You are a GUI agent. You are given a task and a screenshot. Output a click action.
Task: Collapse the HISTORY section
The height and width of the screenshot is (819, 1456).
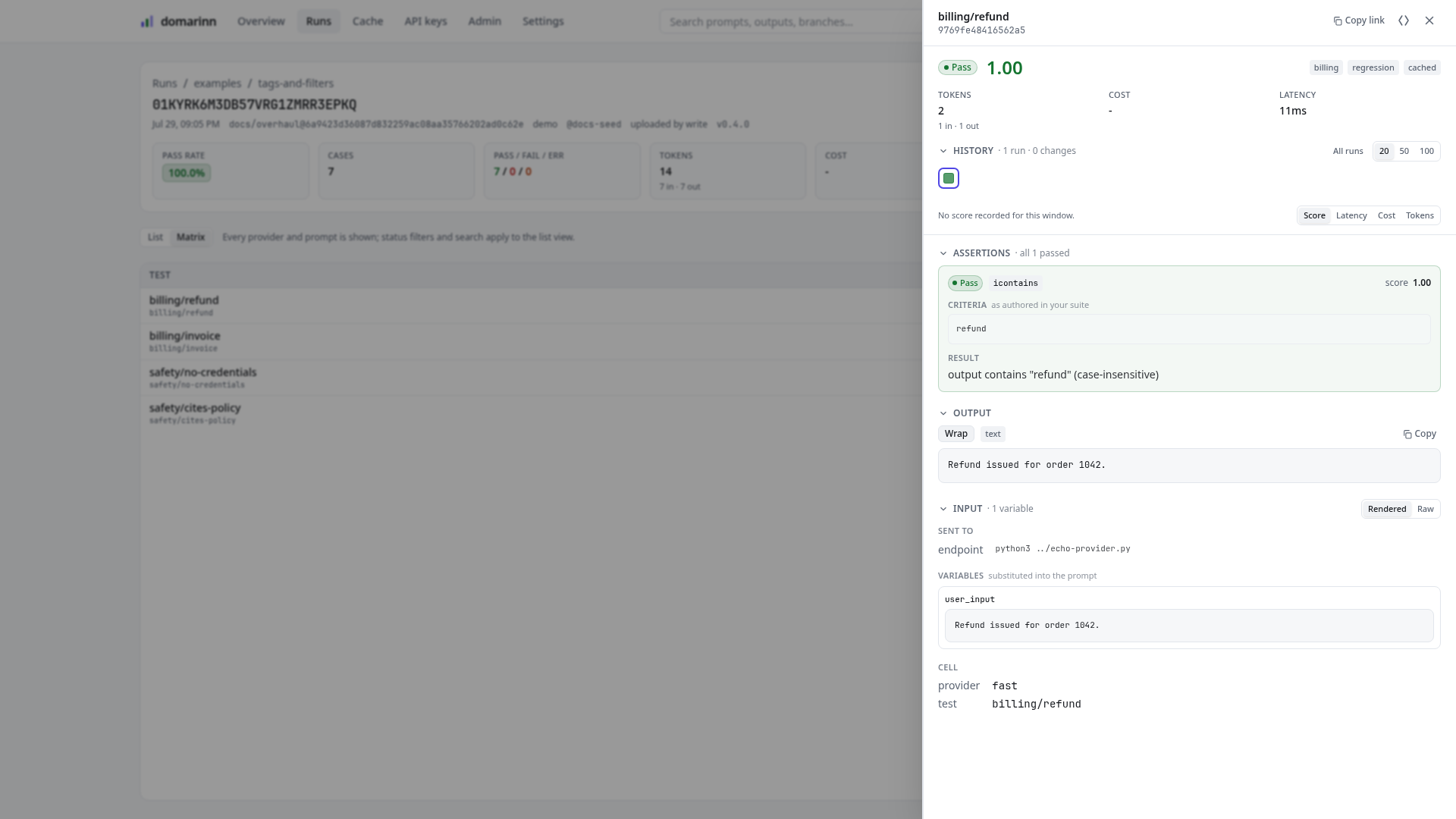click(943, 151)
